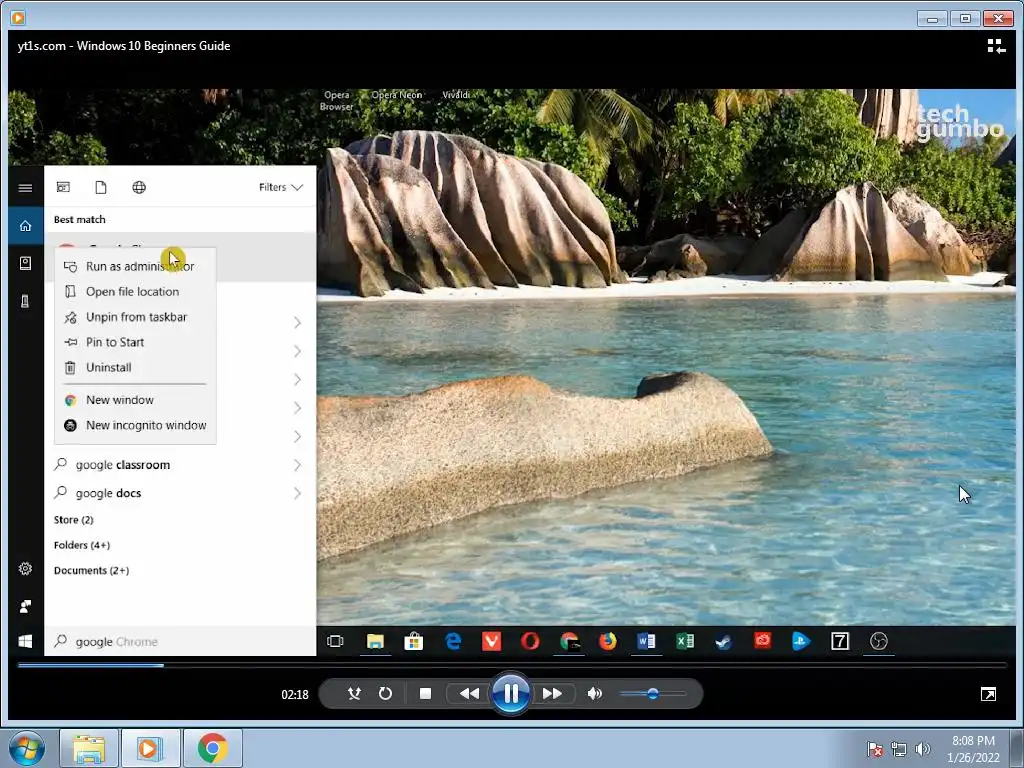Choose Uninstall from context menu
Image resolution: width=1024 pixels, height=768 pixels.
tap(135, 368)
